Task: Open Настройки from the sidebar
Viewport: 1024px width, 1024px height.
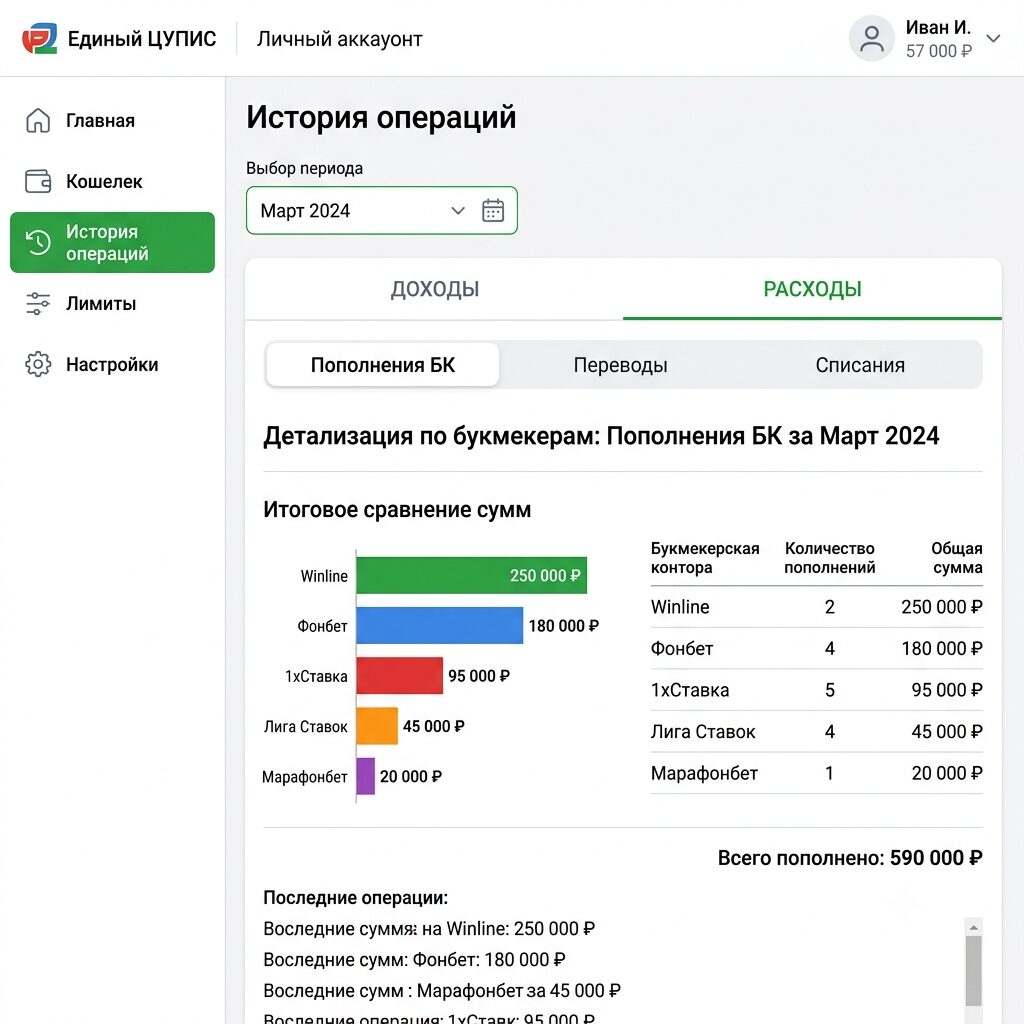Action: pyautogui.click(x=112, y=364)
